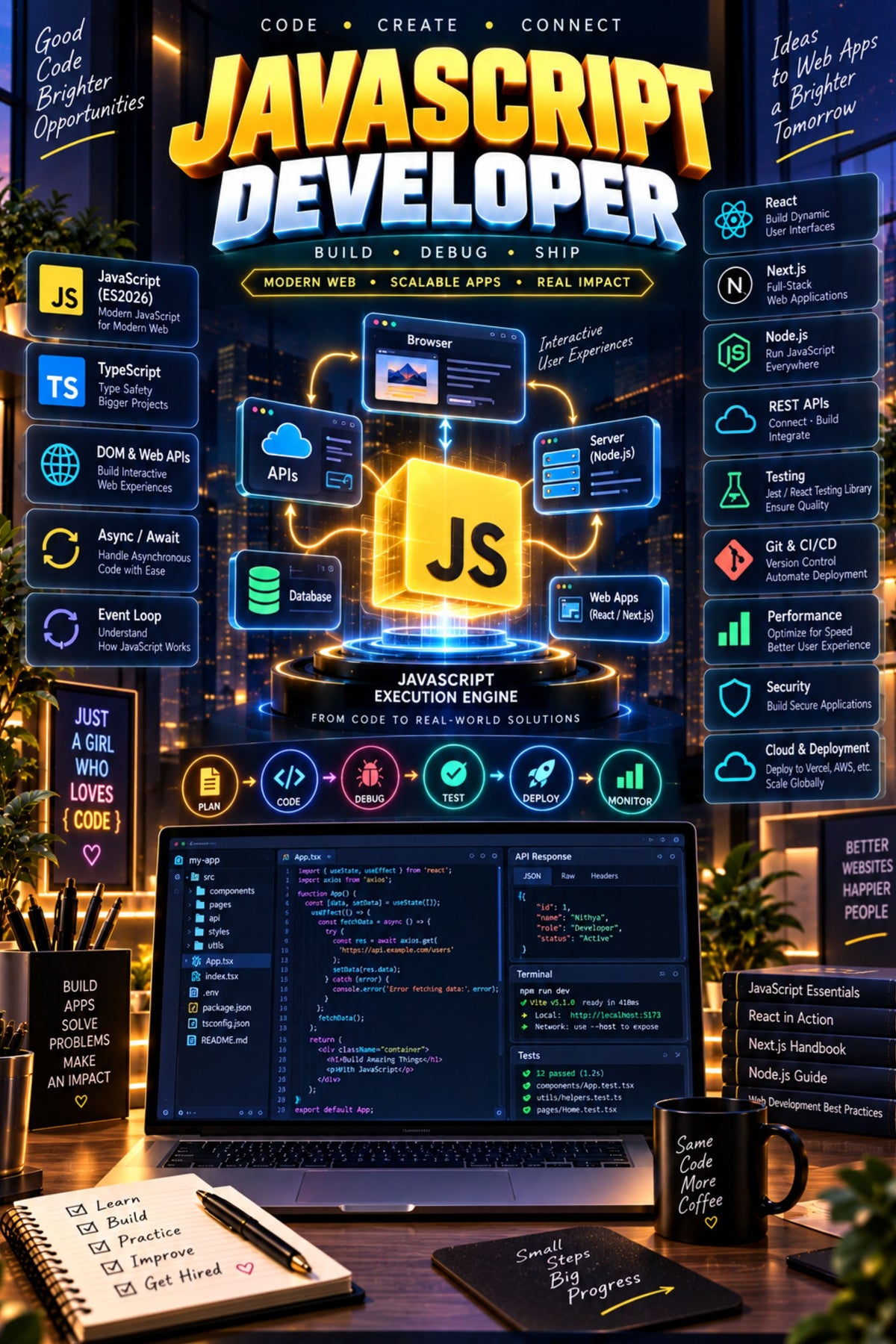The image size is (896, 1344).
Task: Click the Testing flask icon
Action: click(734, 490)
